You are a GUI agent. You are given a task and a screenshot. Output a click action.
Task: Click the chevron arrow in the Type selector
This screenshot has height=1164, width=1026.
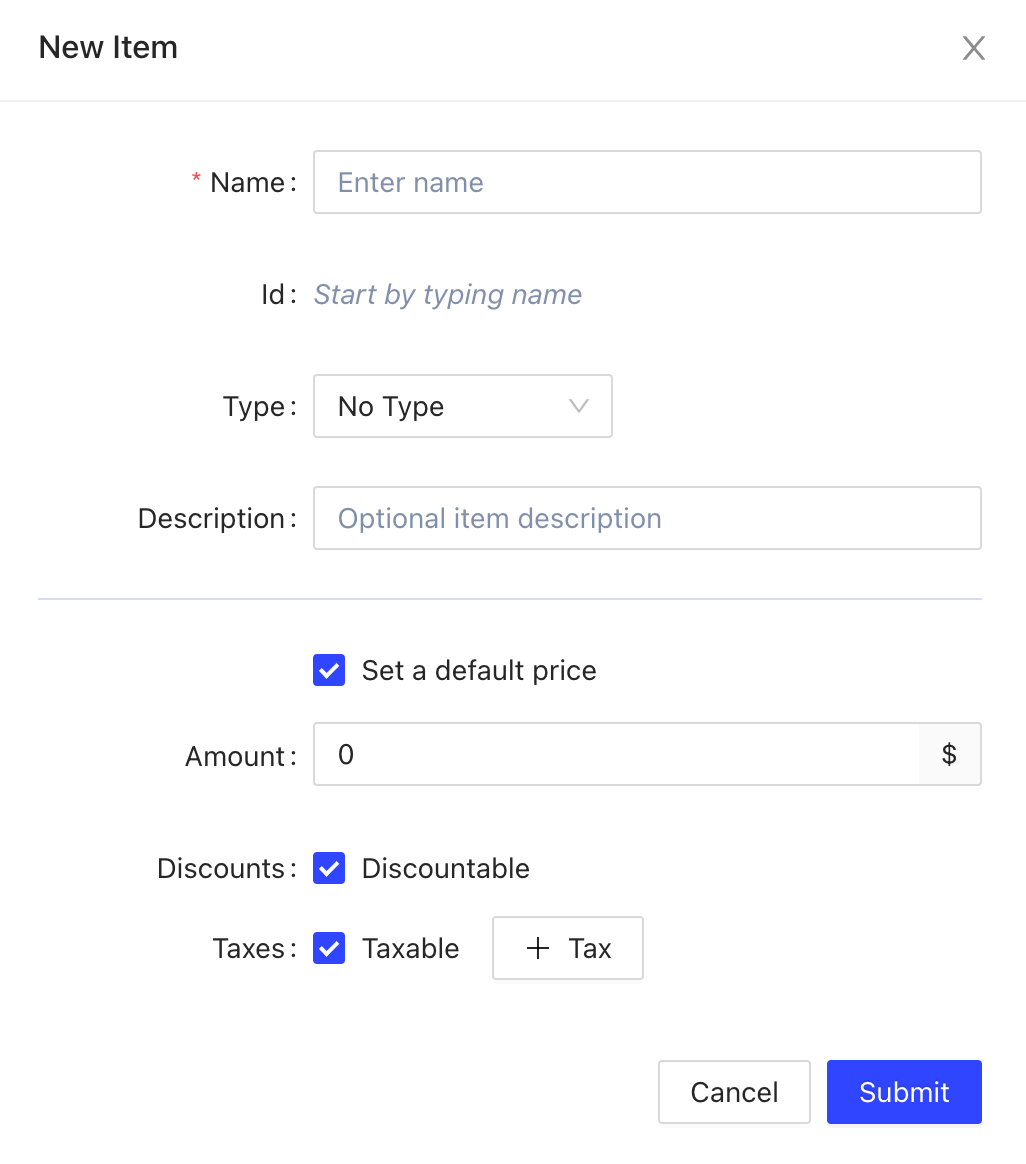click(578, 406)
